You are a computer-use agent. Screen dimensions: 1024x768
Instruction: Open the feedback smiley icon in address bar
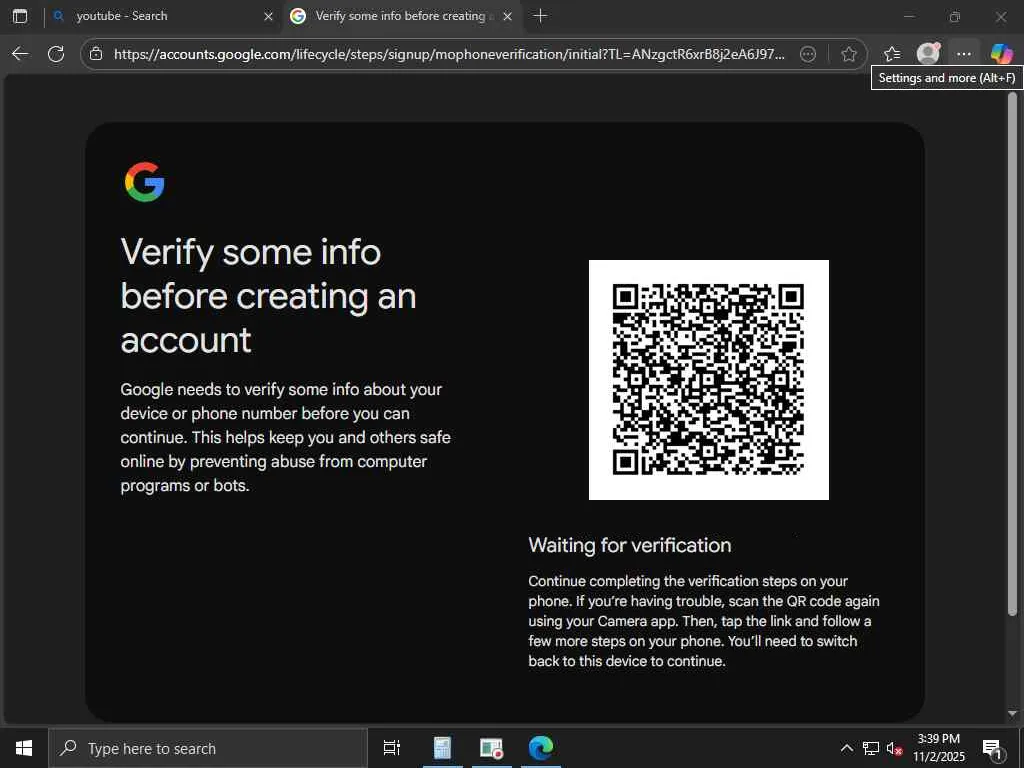(808, 54)
